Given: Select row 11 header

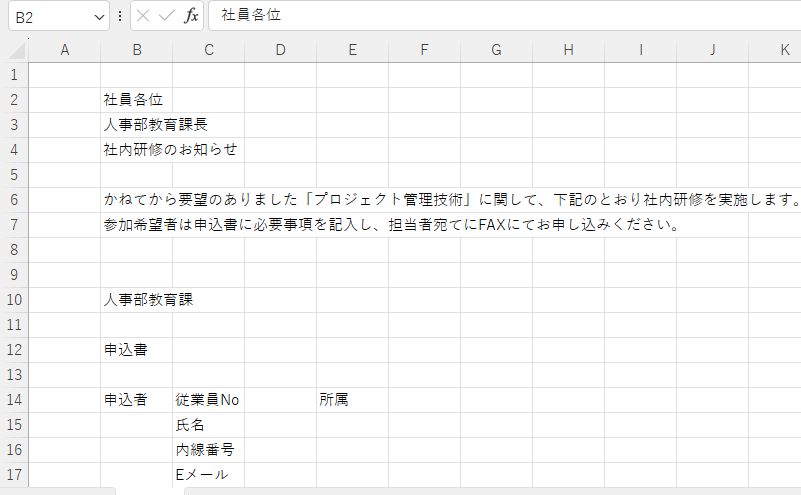Looking at the screenshot, I should [x=14, y=325].
